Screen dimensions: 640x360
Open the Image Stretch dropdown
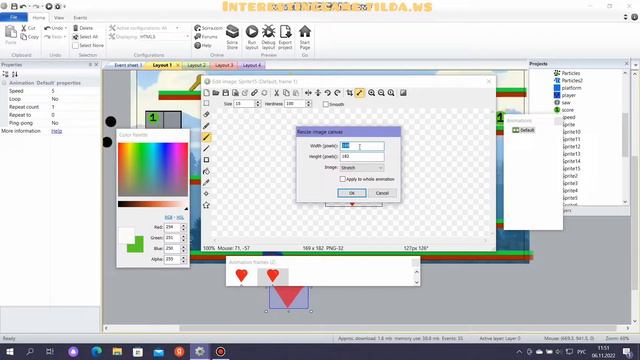coord(362,168)
